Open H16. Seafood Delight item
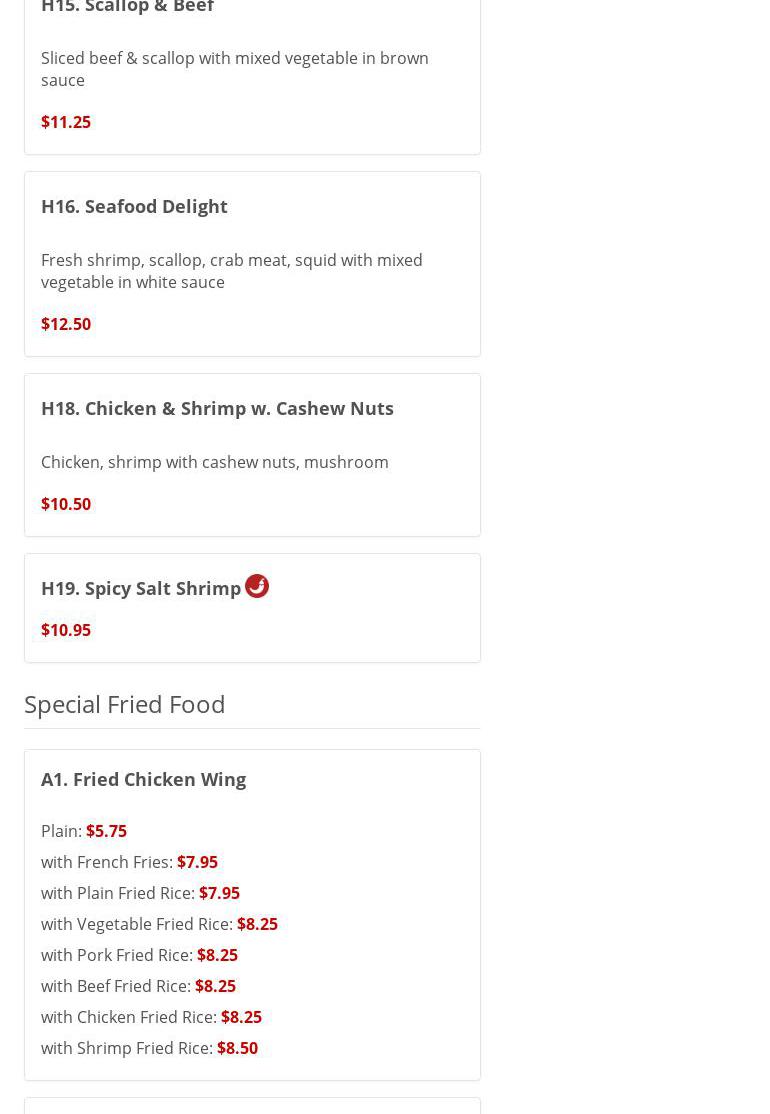The image size is (770, 1114). point(134,206)
